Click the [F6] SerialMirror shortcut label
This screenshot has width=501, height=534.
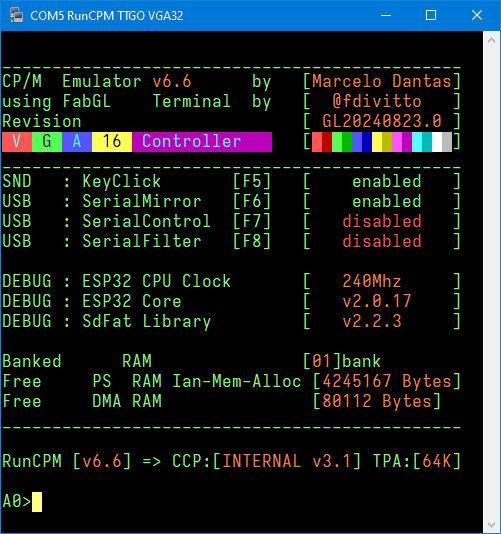[252, 201]
